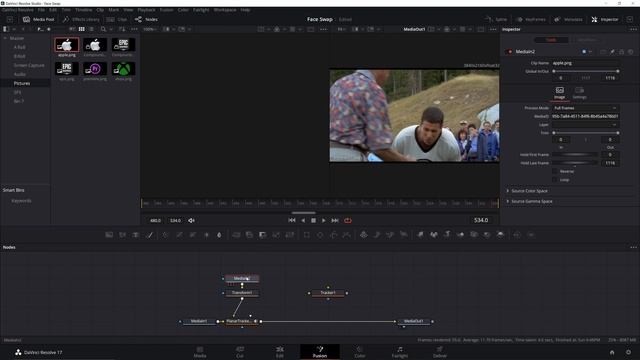Jump to the first frame

(292, 220)
